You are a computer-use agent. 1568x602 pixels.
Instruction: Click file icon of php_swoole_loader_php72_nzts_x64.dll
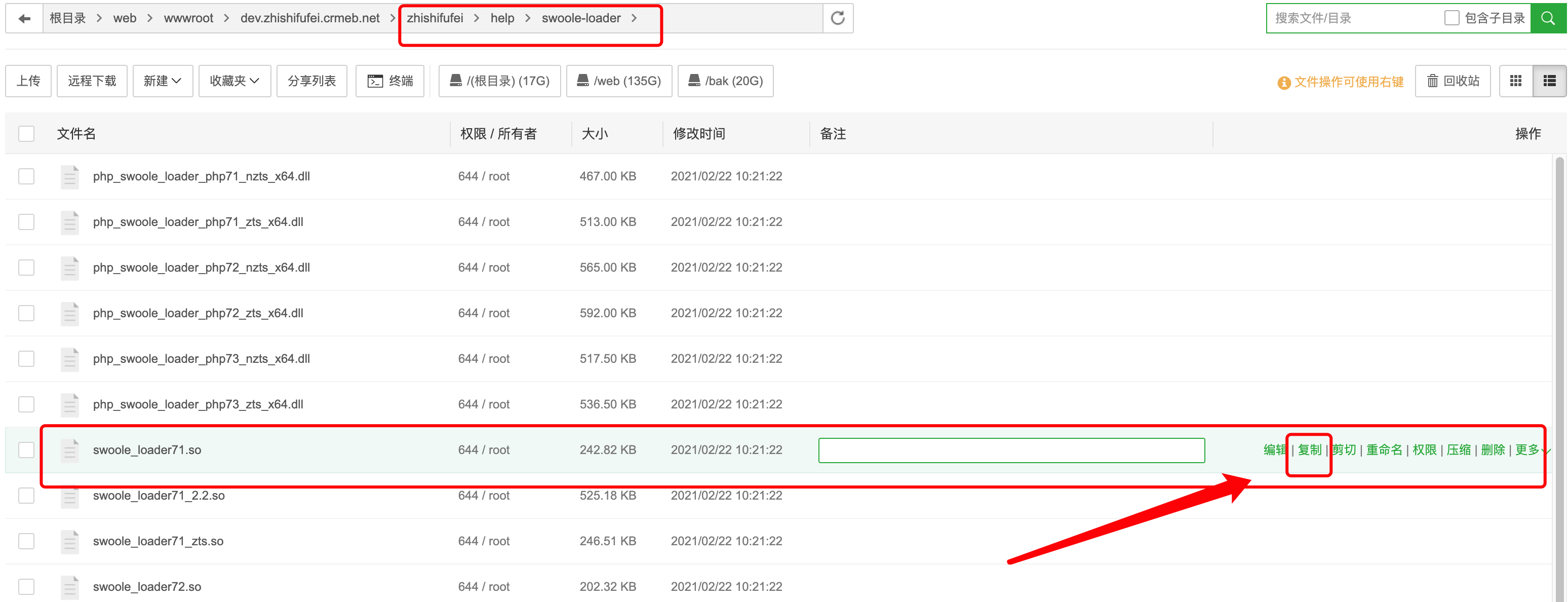coord(70,268)
